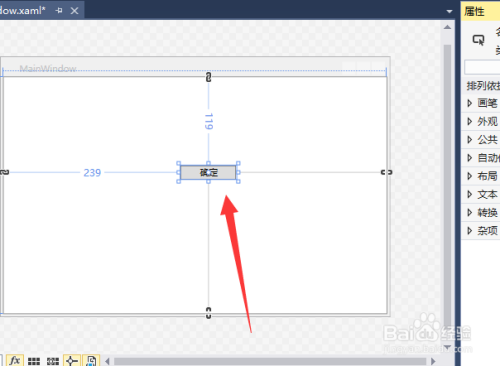Expand the 布局 property category
Viewport: 500px width, 366px height.
pyautogui.click(x=469, y=176)
